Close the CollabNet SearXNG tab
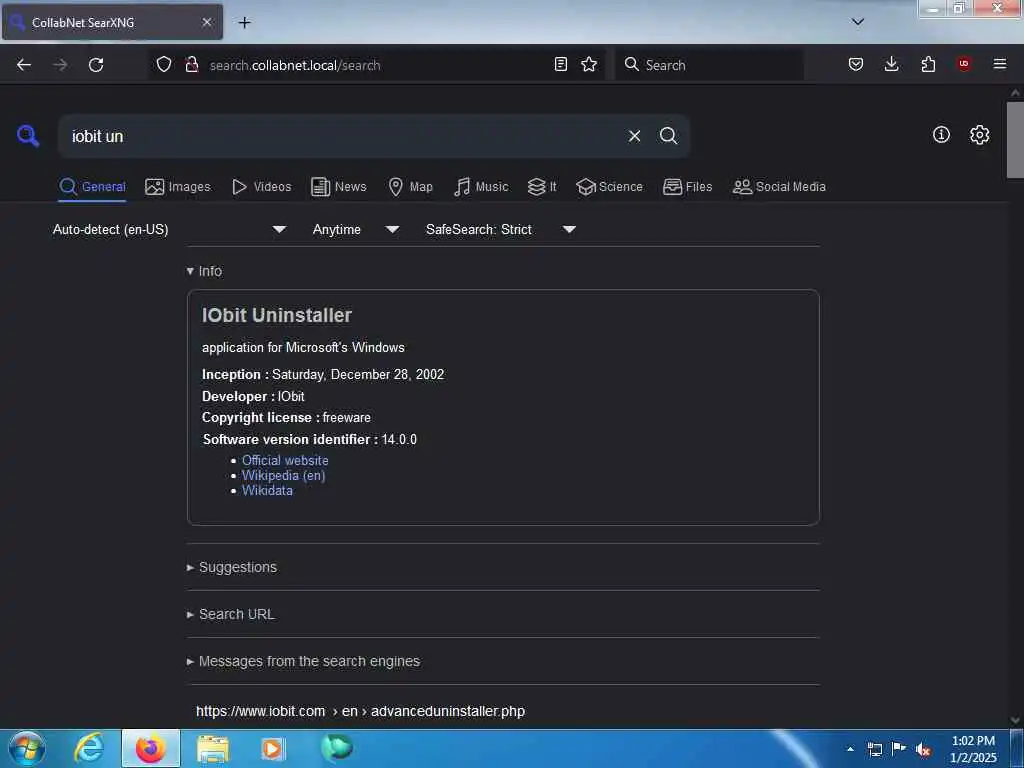Image resolution: width=1024 pixels, height=768 pixels. pyautogui.click(x=207, y=22)
